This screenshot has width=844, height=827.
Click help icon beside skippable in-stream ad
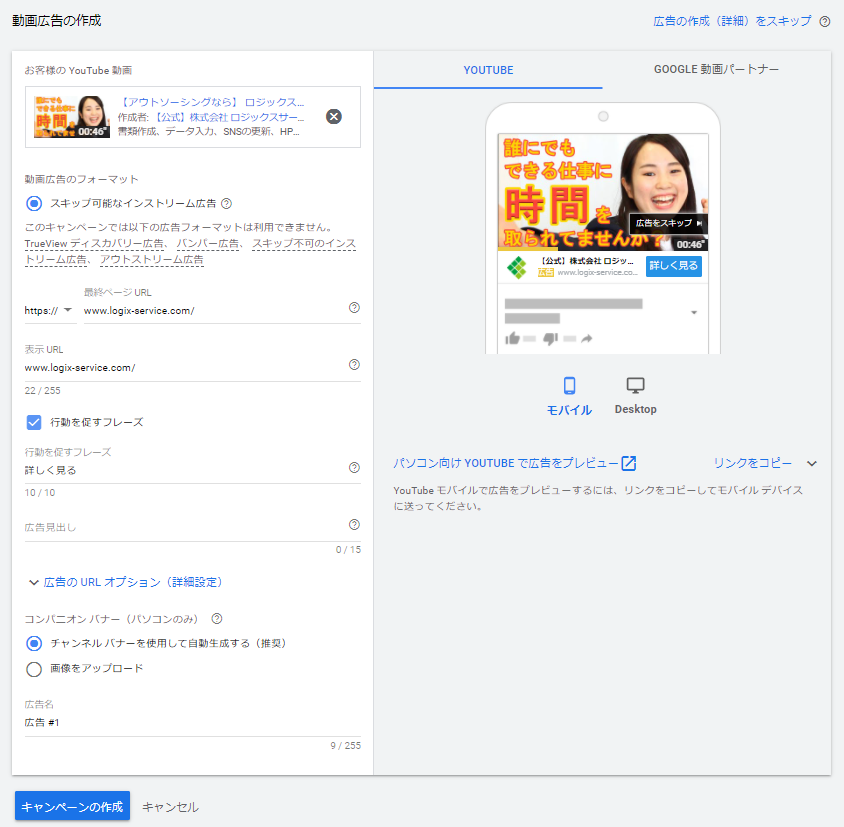coord(227,203)
